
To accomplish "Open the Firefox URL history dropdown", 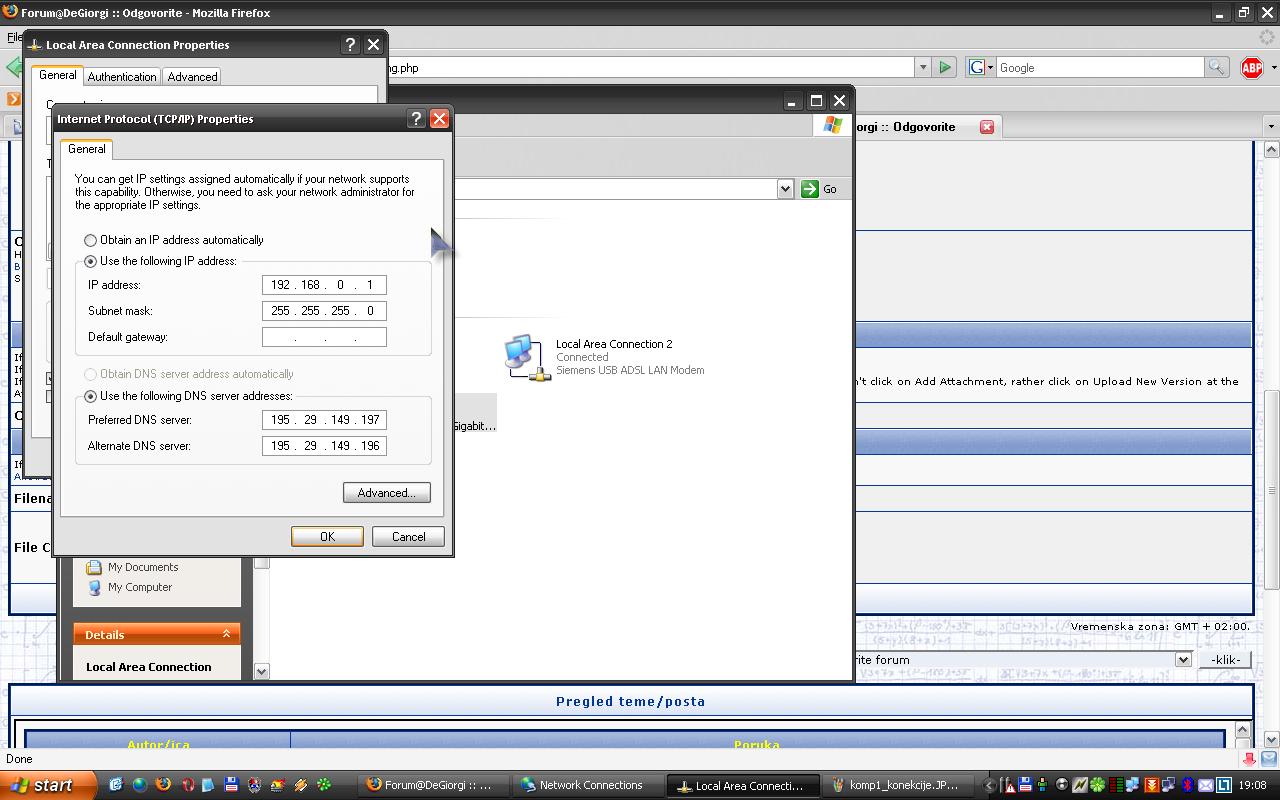I will tap(923, 68).
